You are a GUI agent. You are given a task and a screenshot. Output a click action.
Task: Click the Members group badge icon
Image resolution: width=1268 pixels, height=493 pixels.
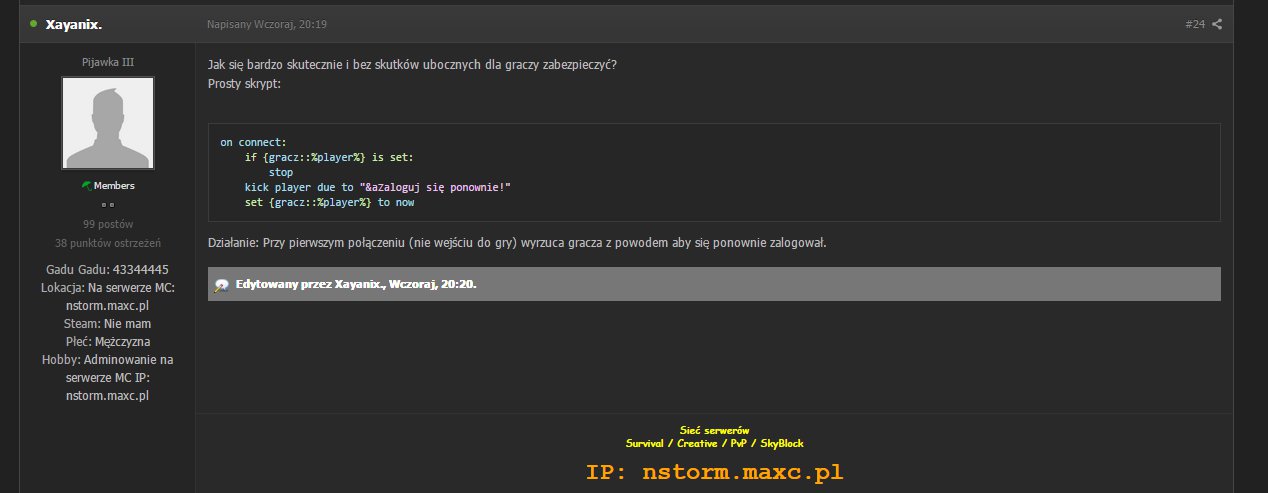pyautogui.click(x=86, y=186)
